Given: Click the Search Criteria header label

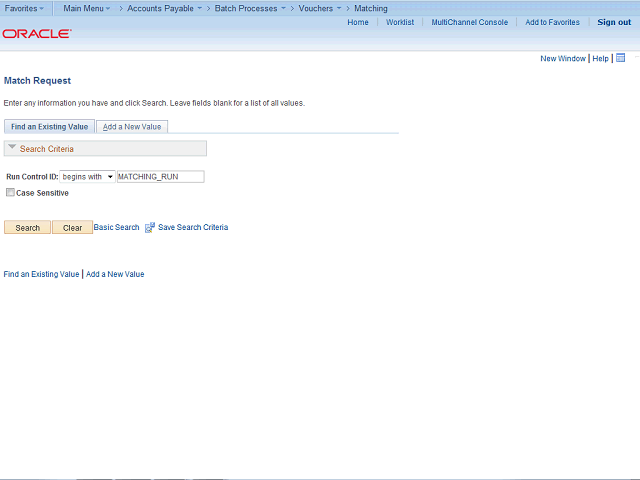Looking at the screenshot, I should (x=47, y=149).
